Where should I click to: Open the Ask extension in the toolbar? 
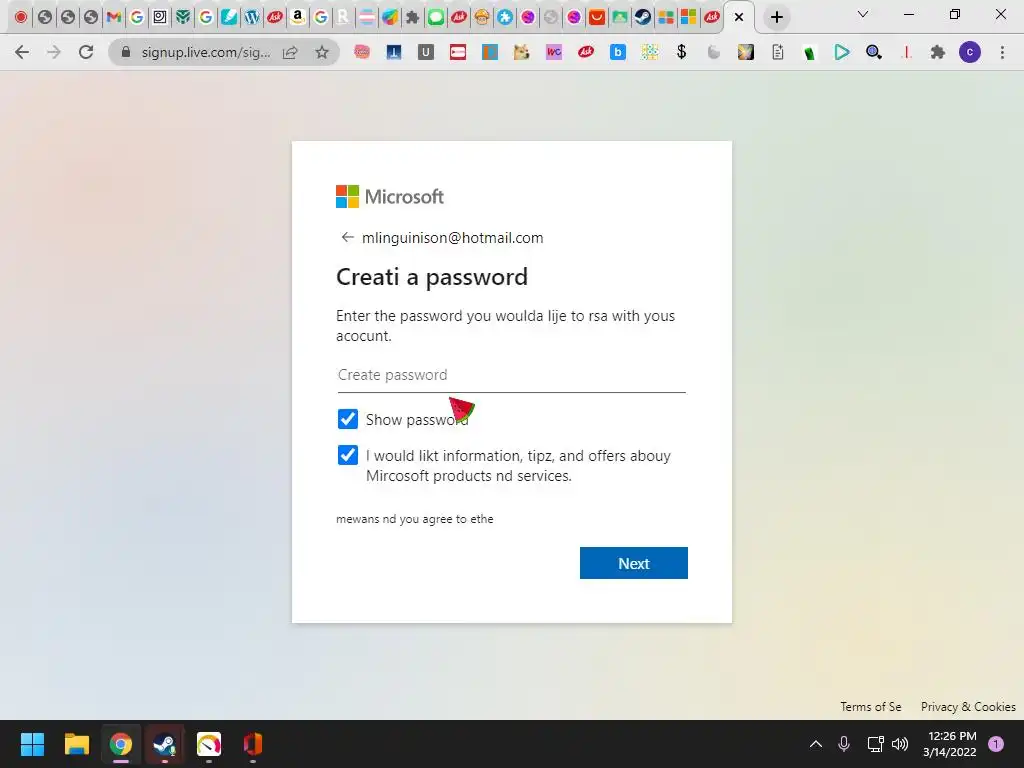tap(586, 52)
